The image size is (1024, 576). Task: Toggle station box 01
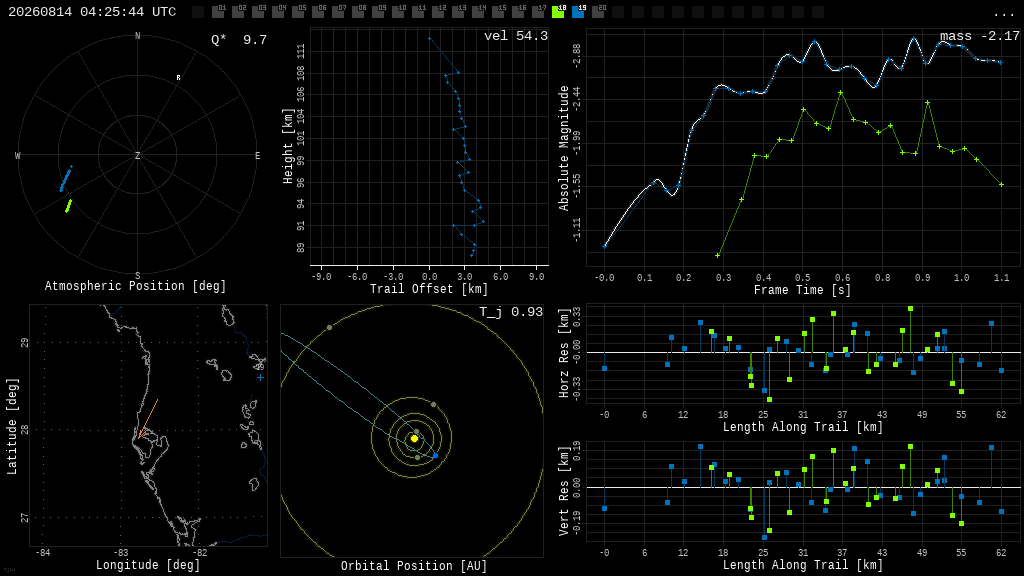tap(218, 12)
